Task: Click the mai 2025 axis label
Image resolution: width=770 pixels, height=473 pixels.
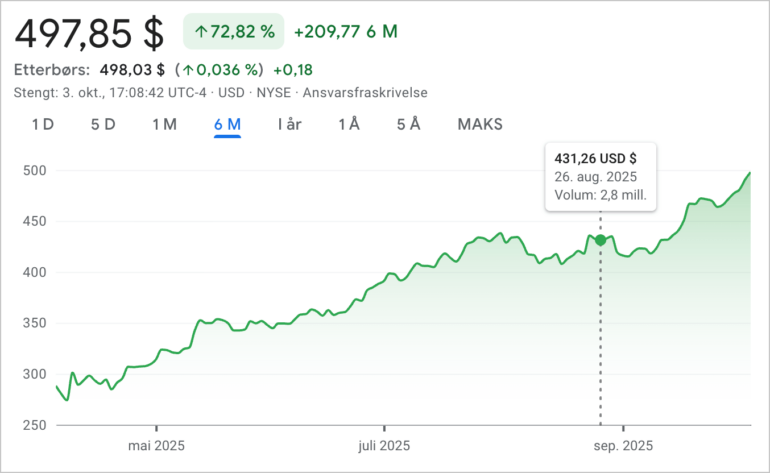Action: coord(156,445)
